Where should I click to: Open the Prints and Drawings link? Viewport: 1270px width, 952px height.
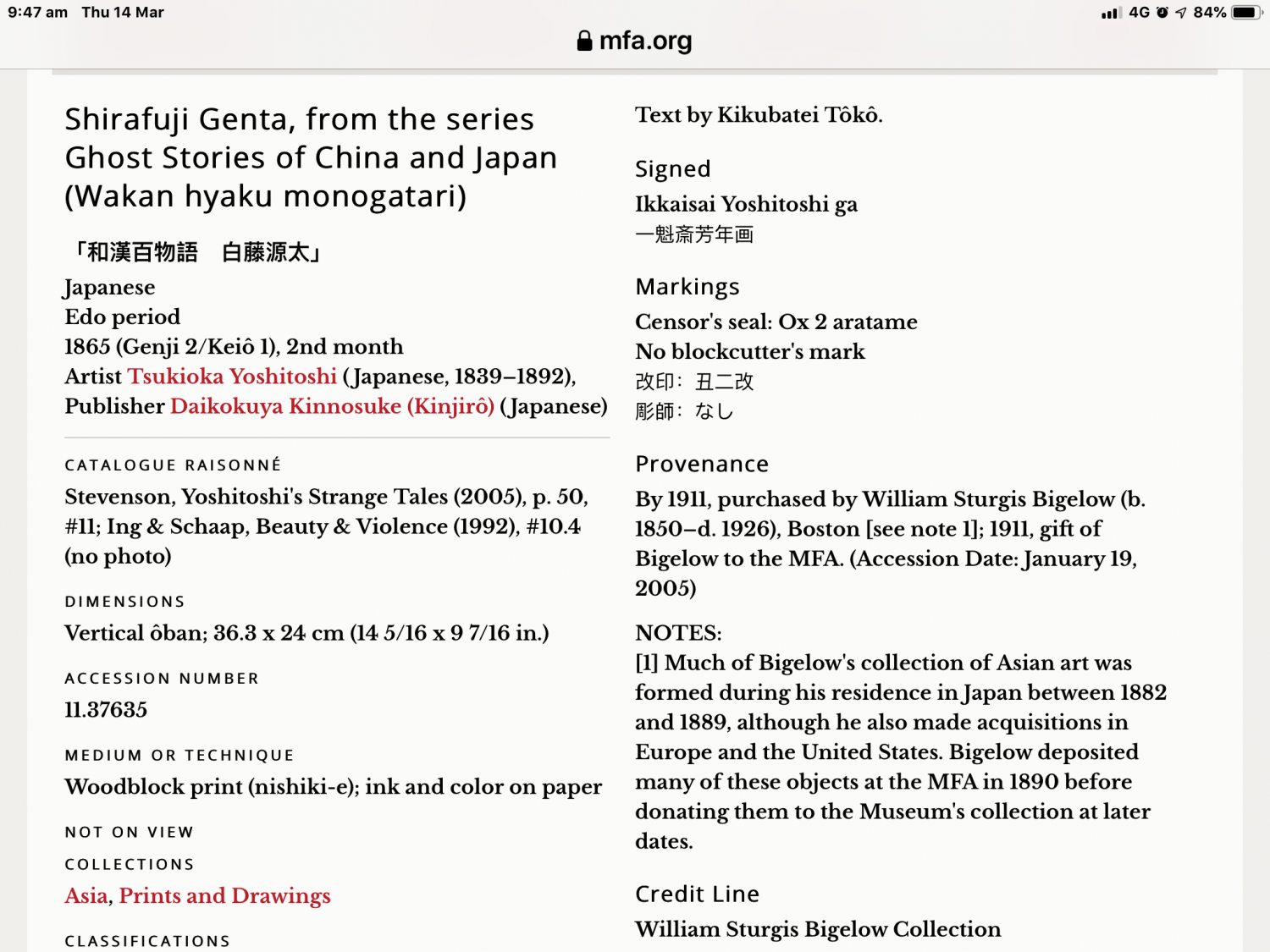(224, 896)
